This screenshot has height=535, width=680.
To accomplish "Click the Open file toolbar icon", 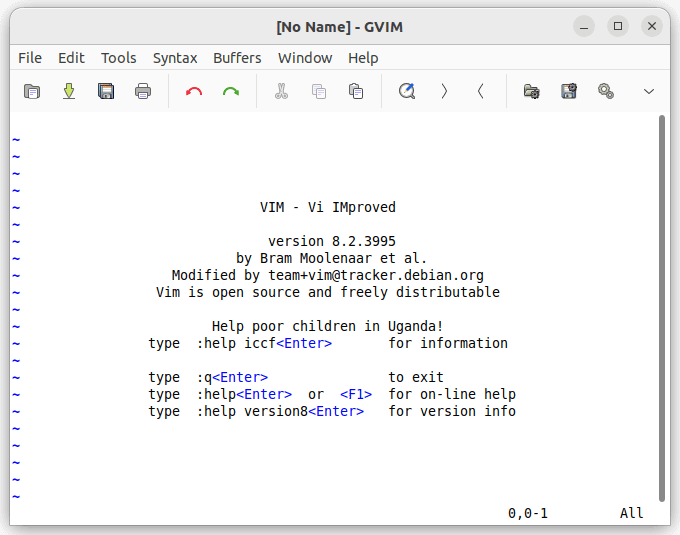I will (32, 91).
